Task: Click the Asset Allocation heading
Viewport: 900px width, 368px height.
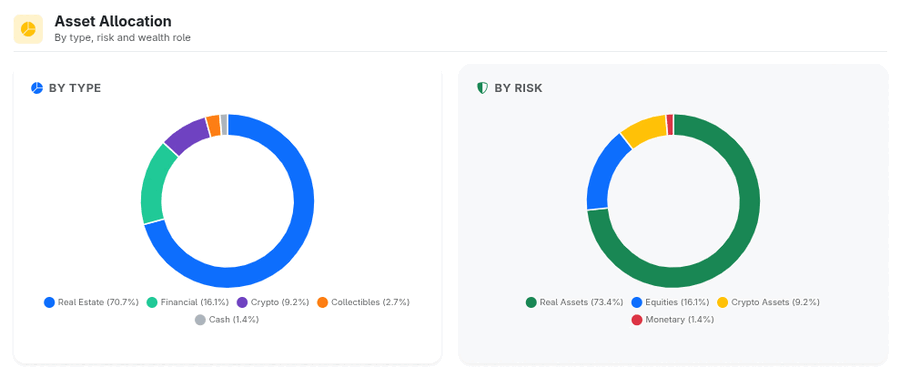Action: pos(113,22)
